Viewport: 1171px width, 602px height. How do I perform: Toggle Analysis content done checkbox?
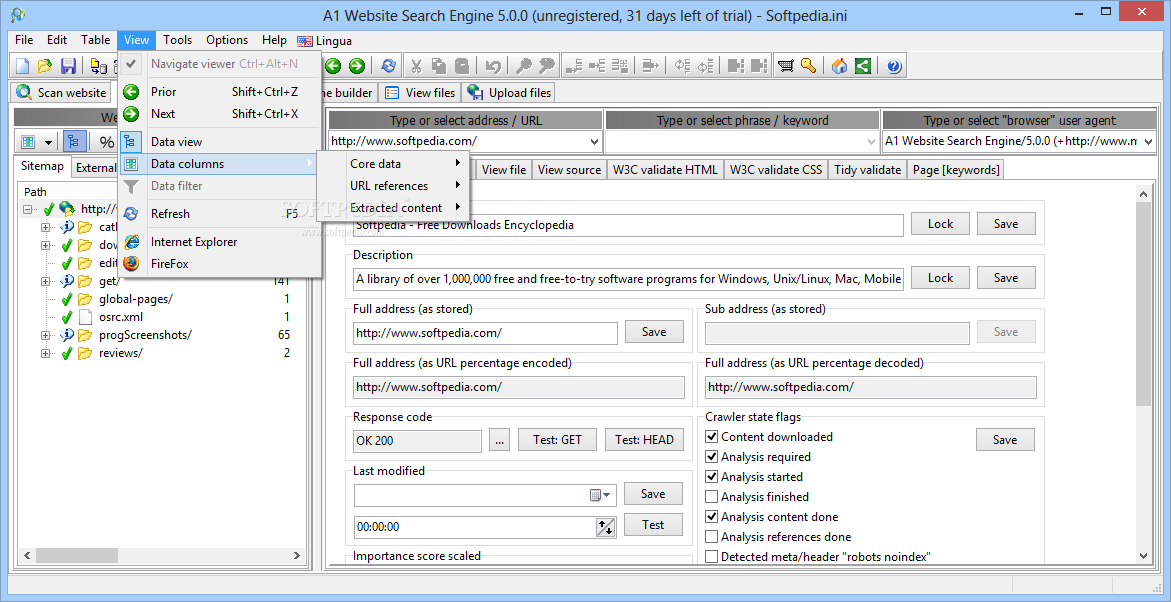pyautogui.click(x=712, y=517)
